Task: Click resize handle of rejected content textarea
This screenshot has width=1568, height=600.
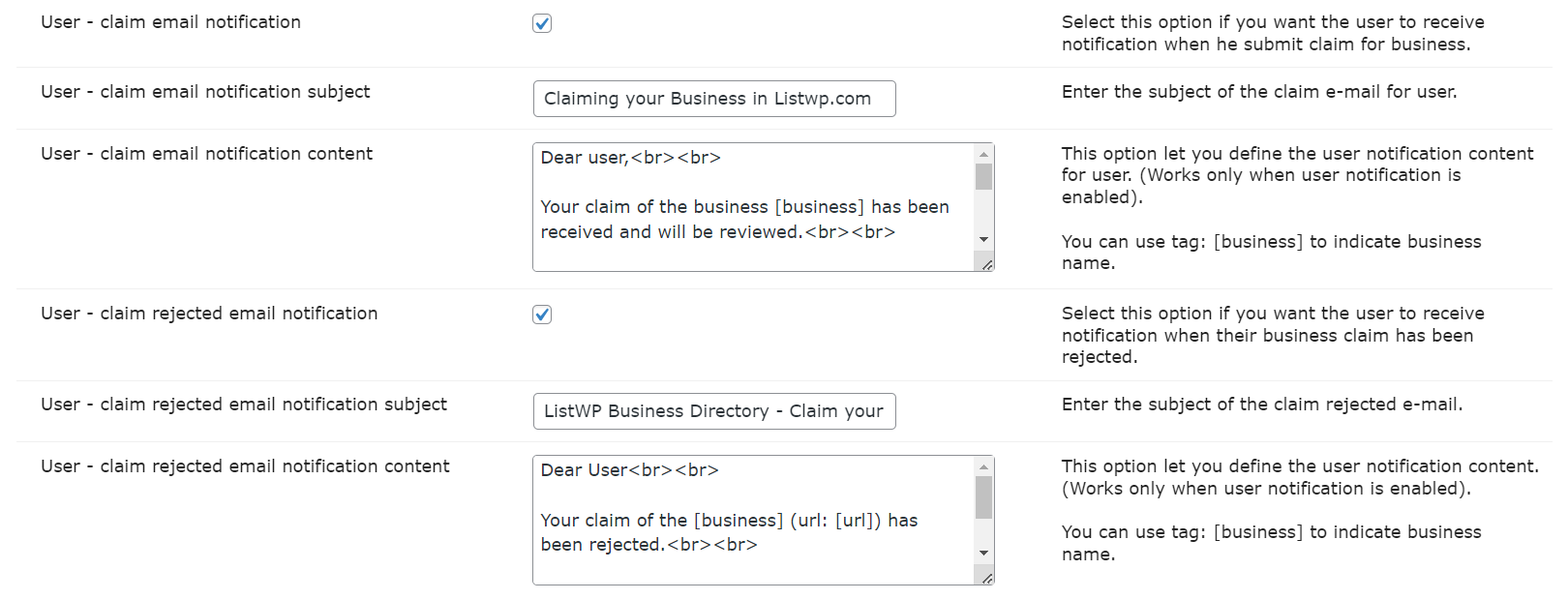Action: coord(986,578)
